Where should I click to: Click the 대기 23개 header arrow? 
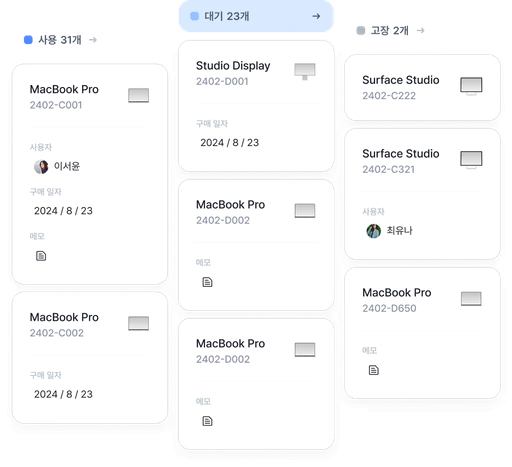pos(316,16)
